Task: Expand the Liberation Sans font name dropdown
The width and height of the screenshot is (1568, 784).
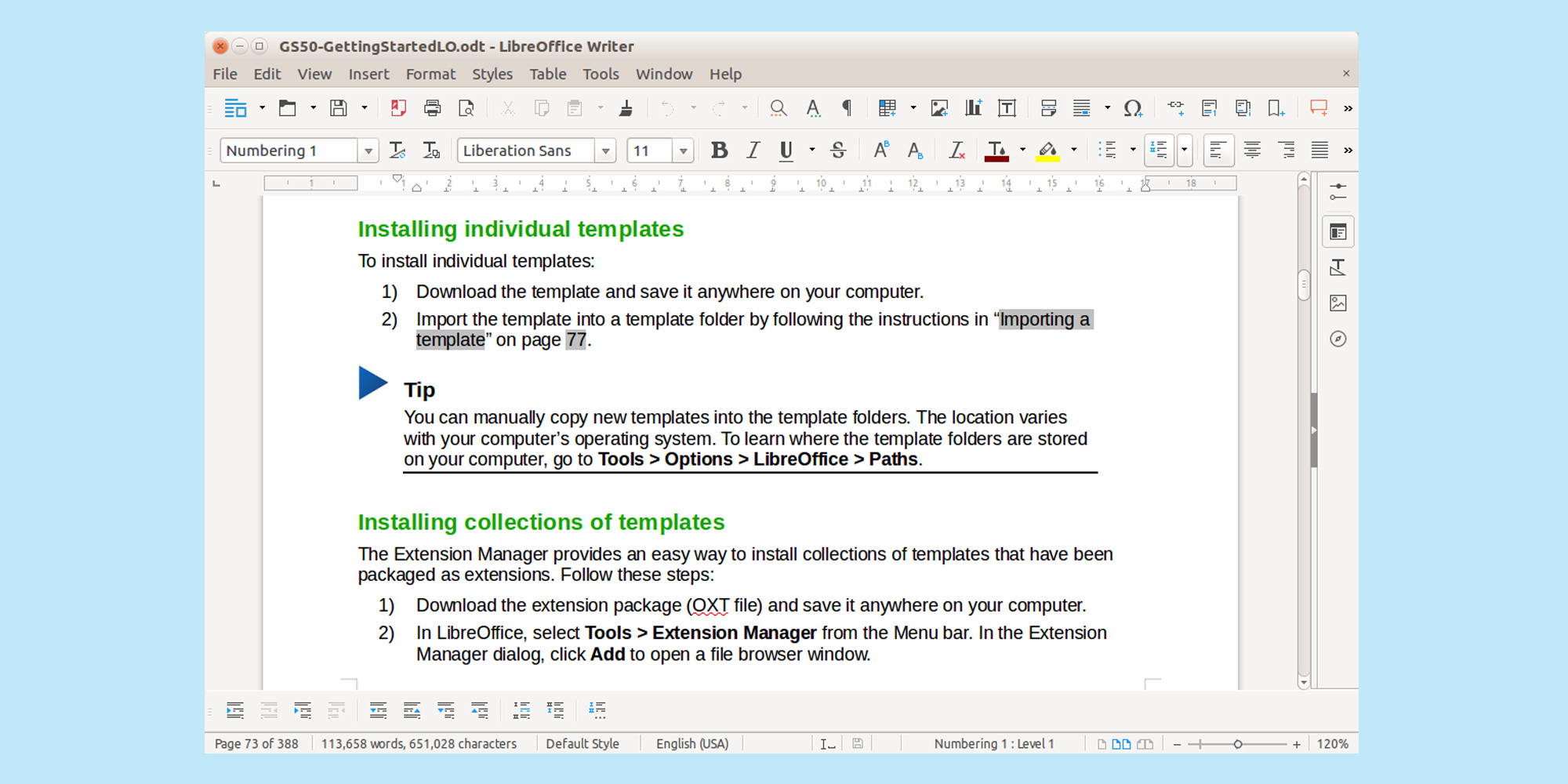Action: point(605,151)
